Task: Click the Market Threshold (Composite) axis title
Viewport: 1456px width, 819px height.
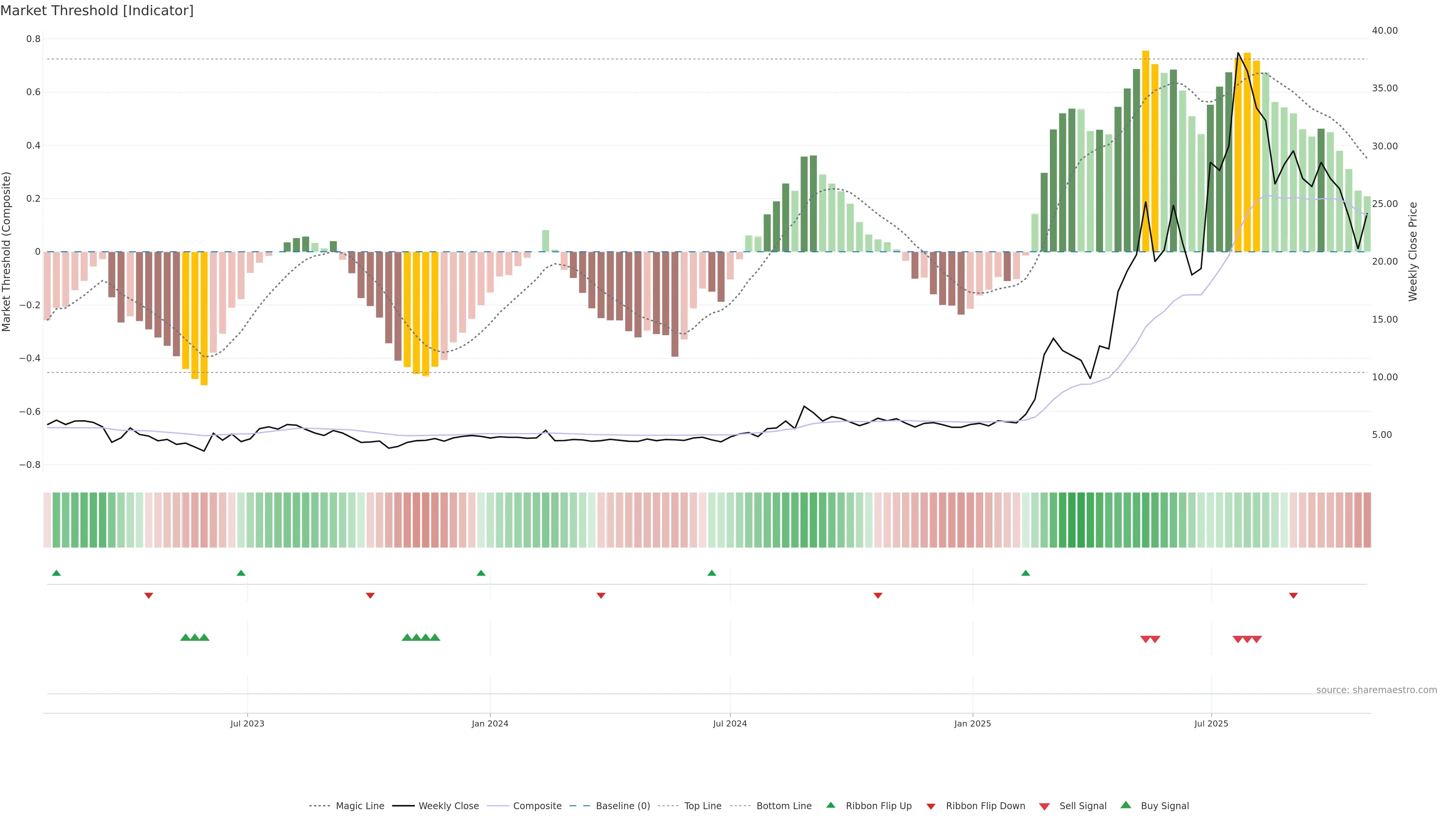Action: (7, 251)
